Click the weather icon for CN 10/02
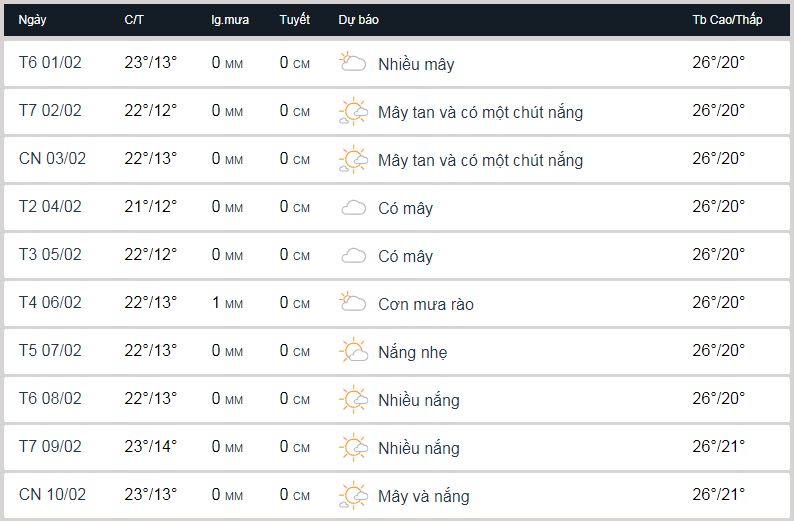Image resolution: width=794 pixels, height=521 pixels. (353, 495)
